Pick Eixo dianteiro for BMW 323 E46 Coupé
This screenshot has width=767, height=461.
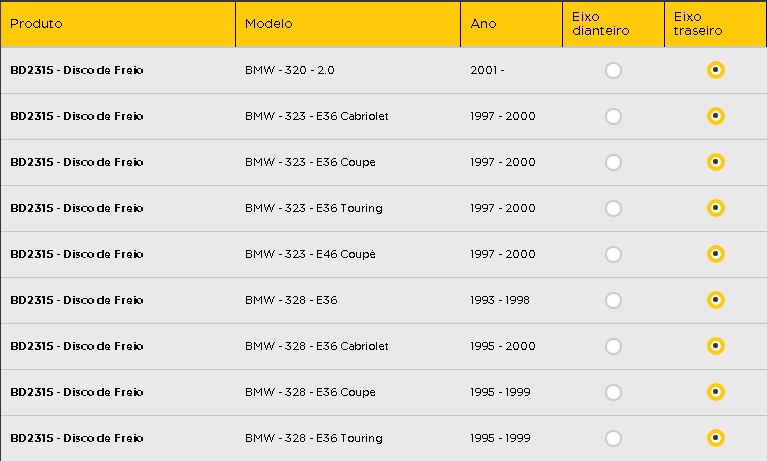[613, 254]
